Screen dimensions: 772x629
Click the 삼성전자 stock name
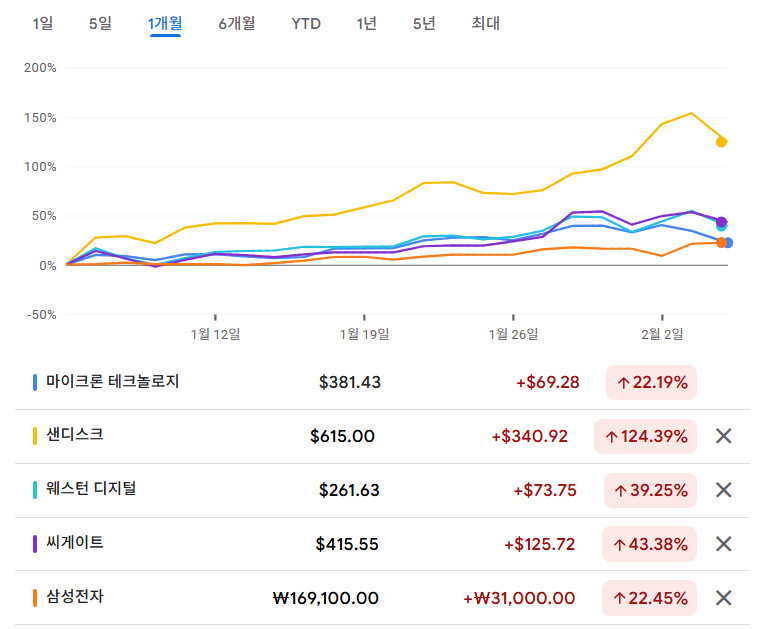(74, 597)
